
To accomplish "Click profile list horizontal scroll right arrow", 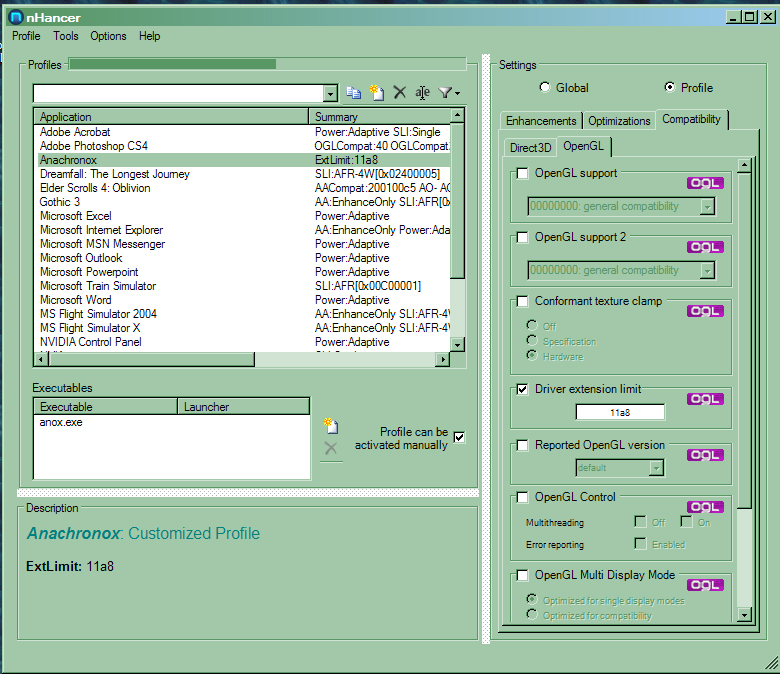I will tap(442, 359).
